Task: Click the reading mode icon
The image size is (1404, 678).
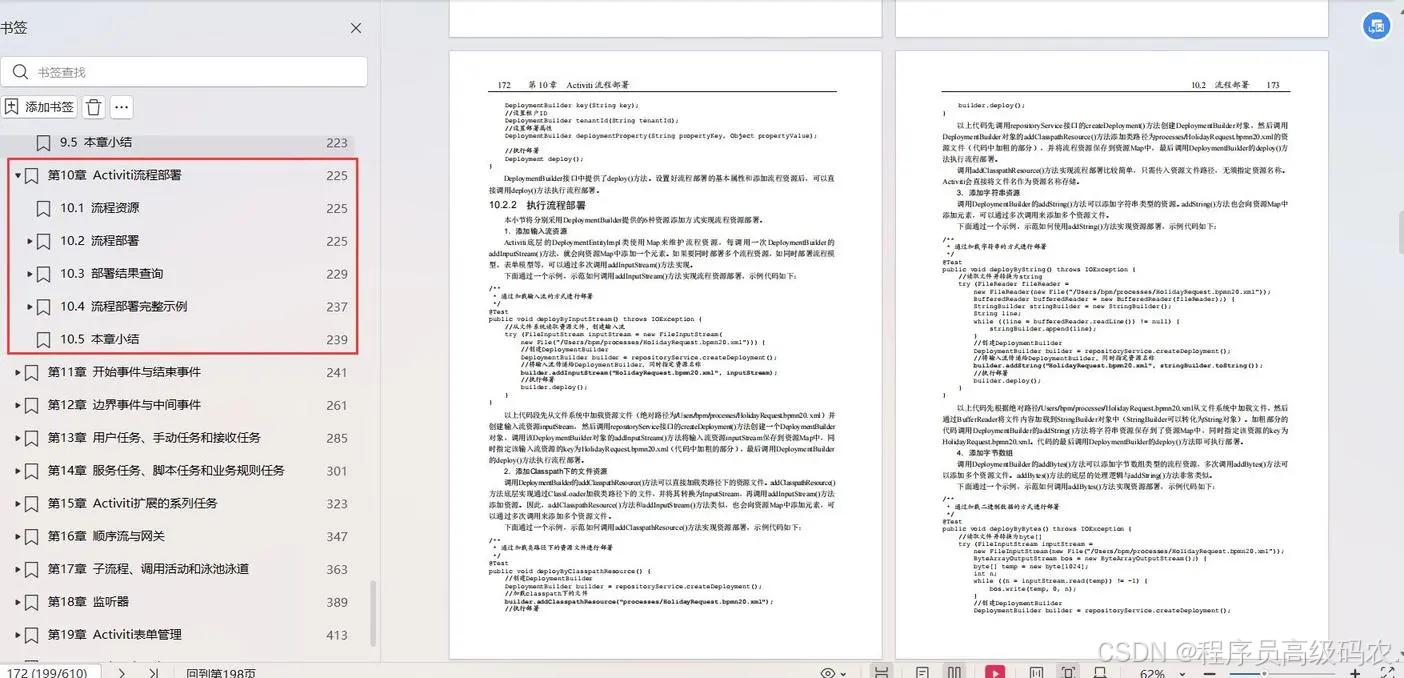Action: coord(1098,673)
